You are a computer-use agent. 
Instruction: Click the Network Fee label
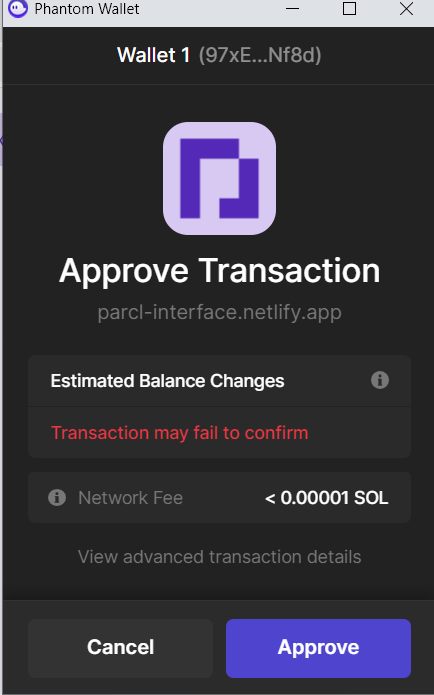coord(130,498)
